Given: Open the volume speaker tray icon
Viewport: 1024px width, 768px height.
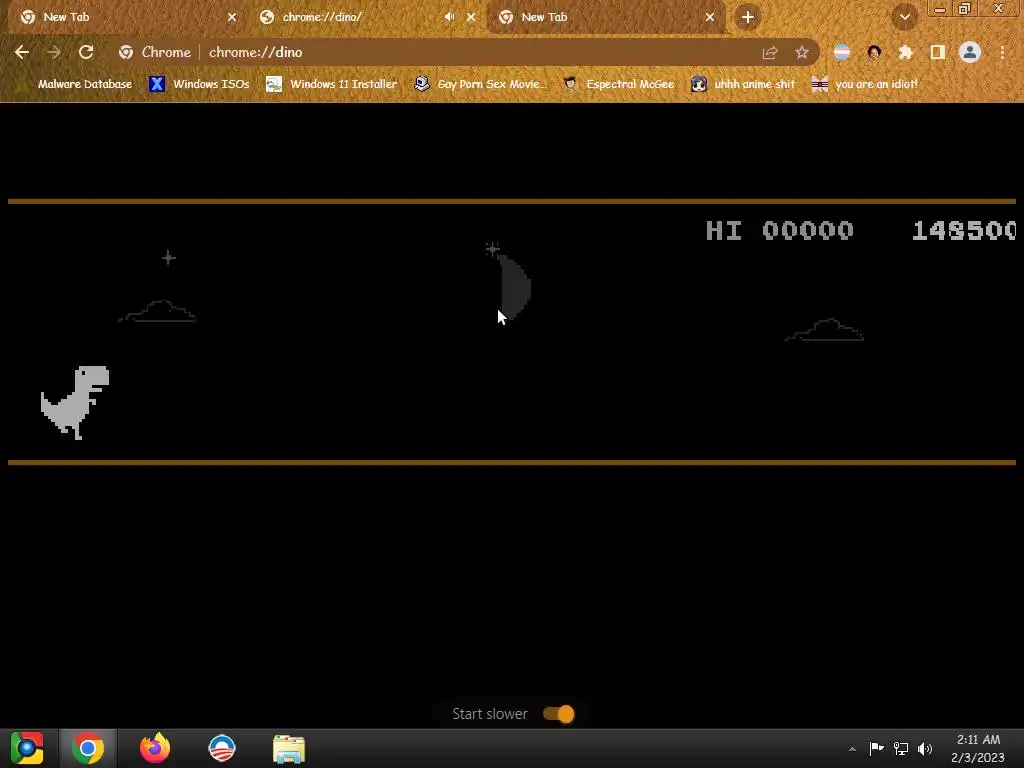Looking at the screenshot, I should (925, 748).
